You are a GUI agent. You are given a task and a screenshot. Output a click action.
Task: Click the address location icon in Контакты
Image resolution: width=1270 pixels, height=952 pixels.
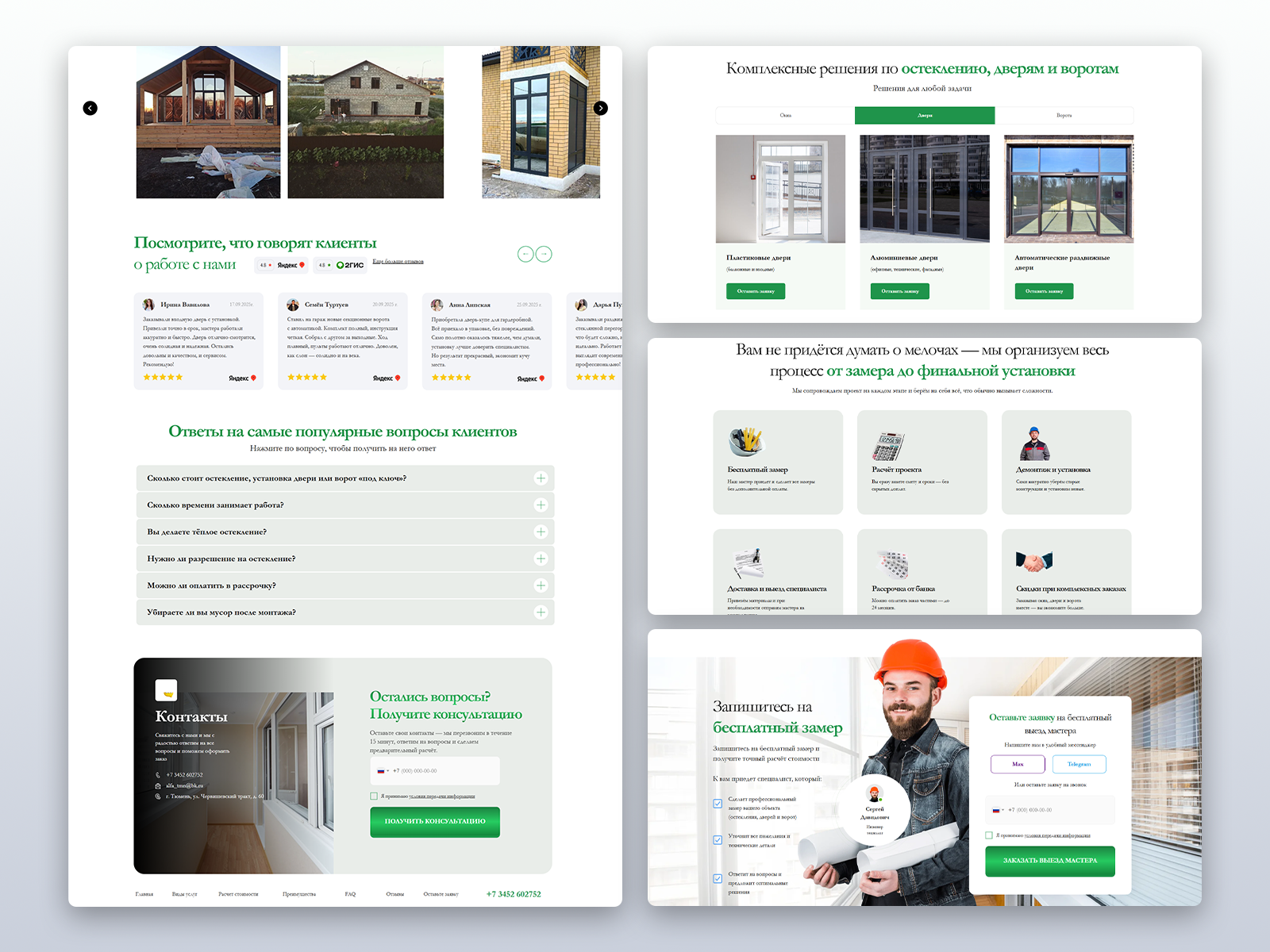point(158,797)
